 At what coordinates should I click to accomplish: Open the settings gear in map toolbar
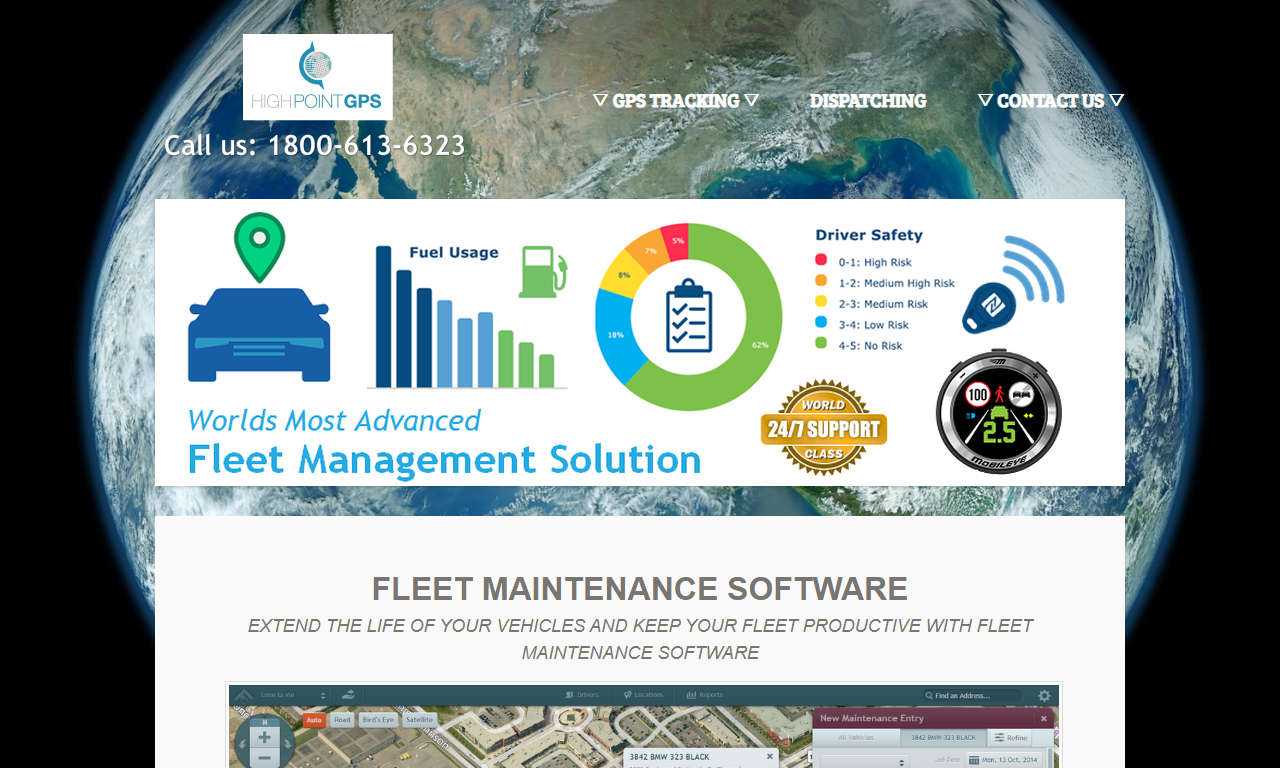point(1044,695)
